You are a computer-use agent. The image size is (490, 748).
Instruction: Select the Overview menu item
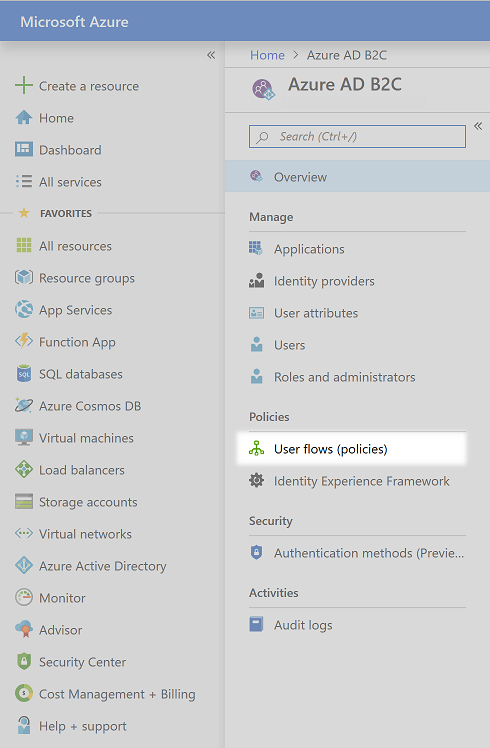[x=357, y=177]
